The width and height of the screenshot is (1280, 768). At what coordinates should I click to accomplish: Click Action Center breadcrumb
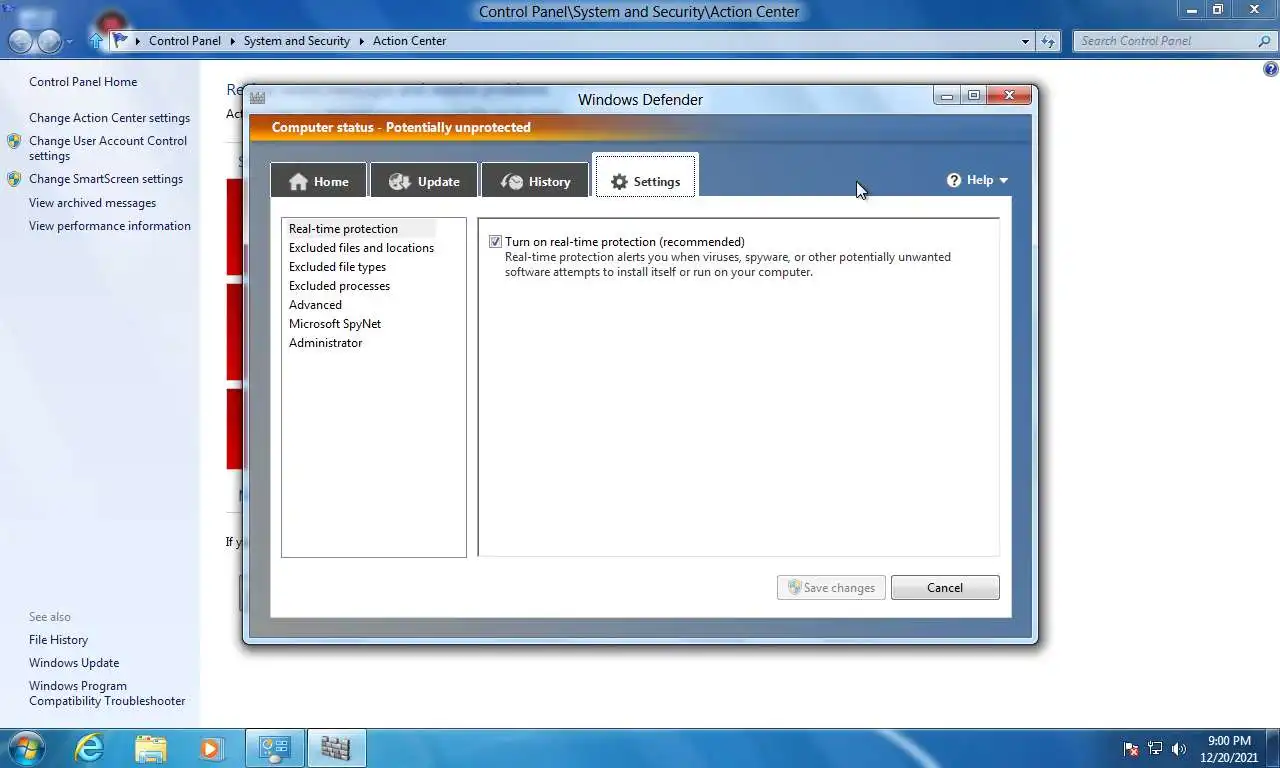tap(409, 41)
